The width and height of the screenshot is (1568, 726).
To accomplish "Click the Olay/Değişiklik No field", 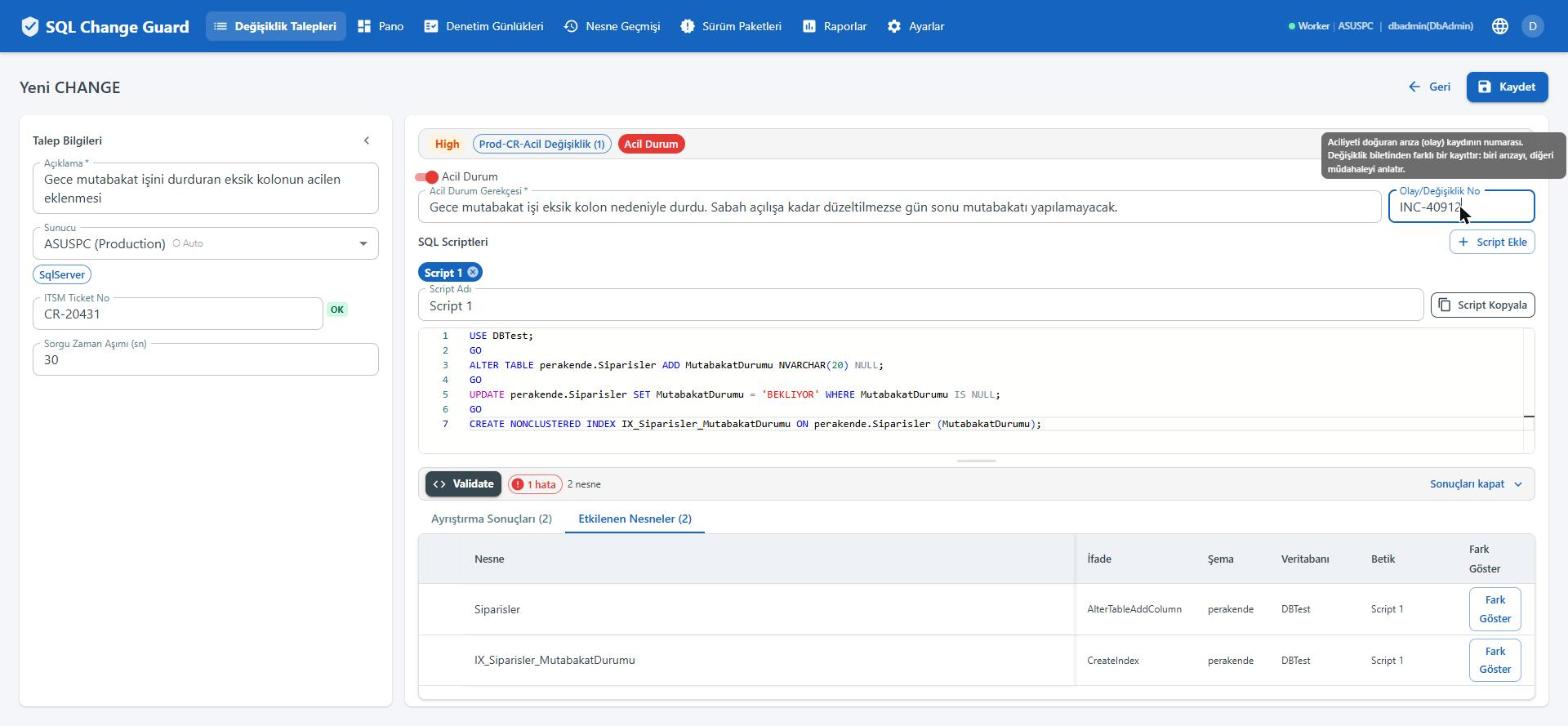I will [1461, 207].
